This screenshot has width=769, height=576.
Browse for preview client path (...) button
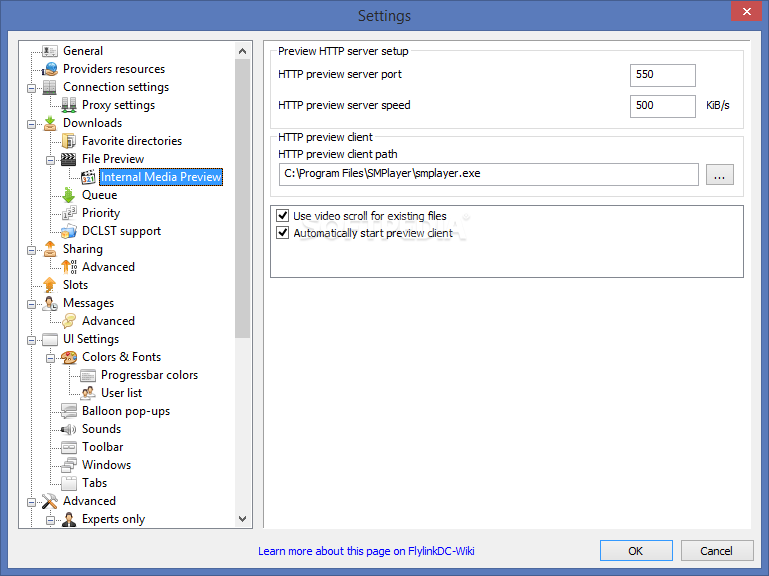tap(719, 175)
